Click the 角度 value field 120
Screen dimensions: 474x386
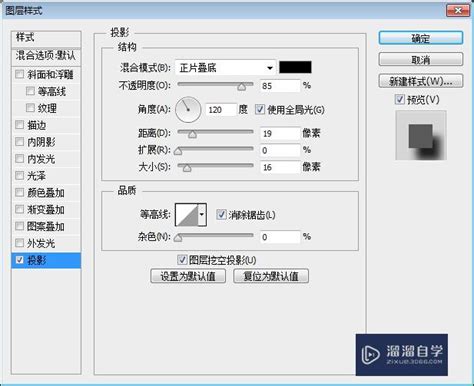pos(221,109)
